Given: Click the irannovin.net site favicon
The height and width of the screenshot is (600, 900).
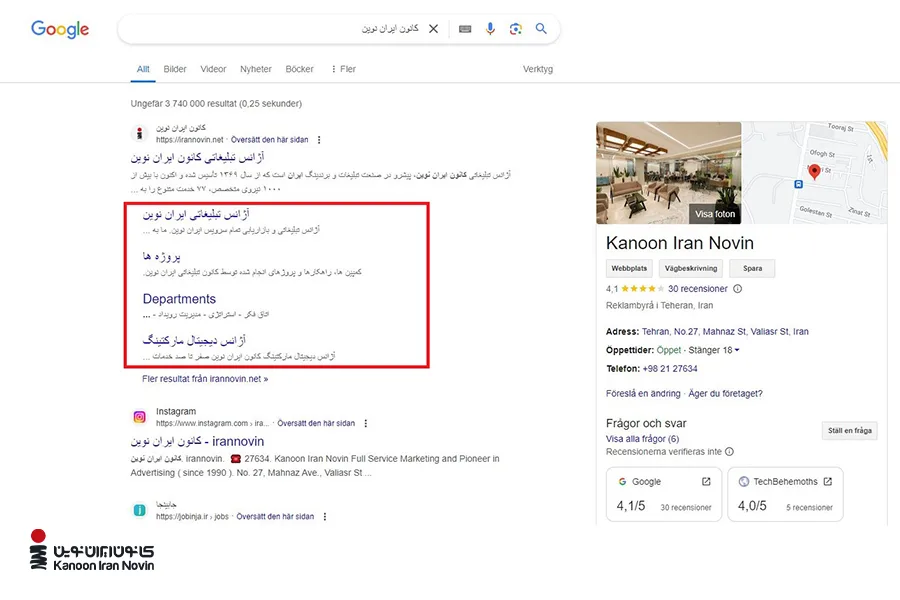Looking at the screenshot, I should tap(139, 134).
